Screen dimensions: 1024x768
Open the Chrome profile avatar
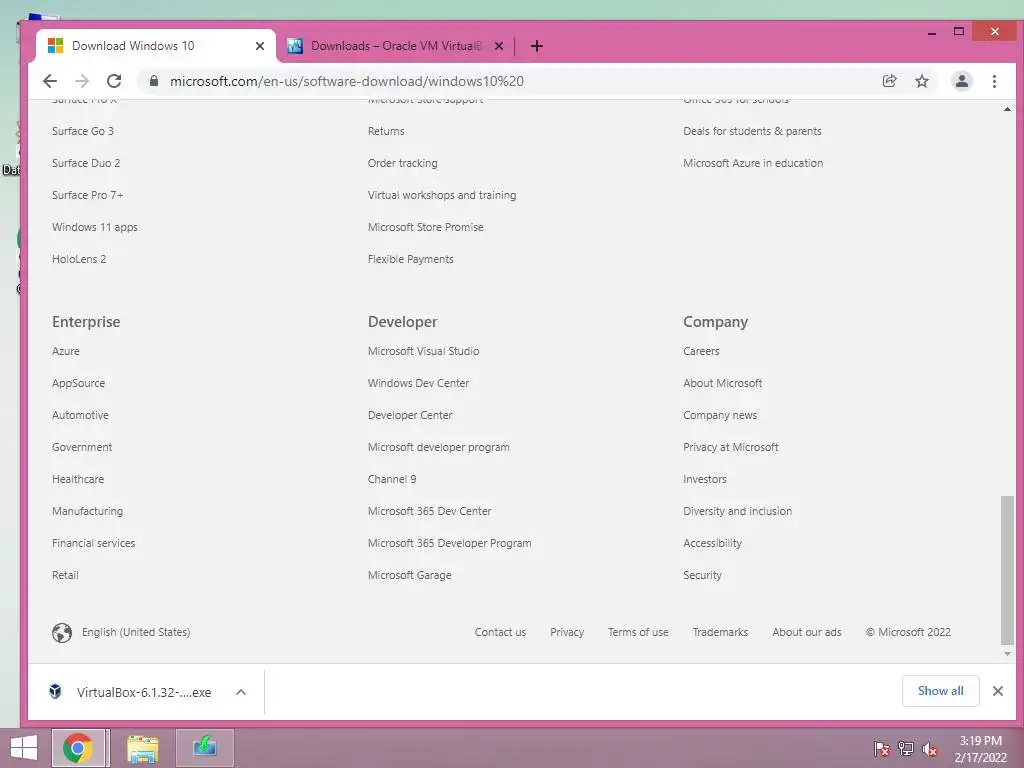point(961,81)
